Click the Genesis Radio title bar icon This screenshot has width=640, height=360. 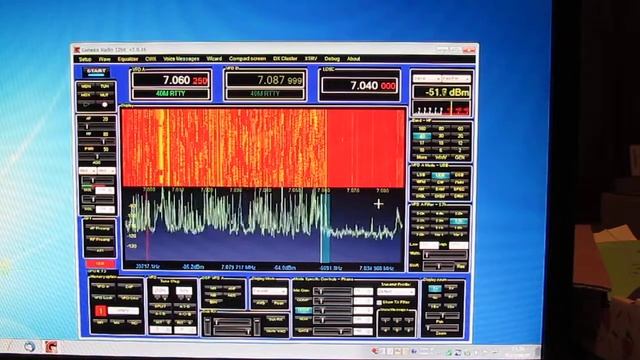(x=77, y=50)
